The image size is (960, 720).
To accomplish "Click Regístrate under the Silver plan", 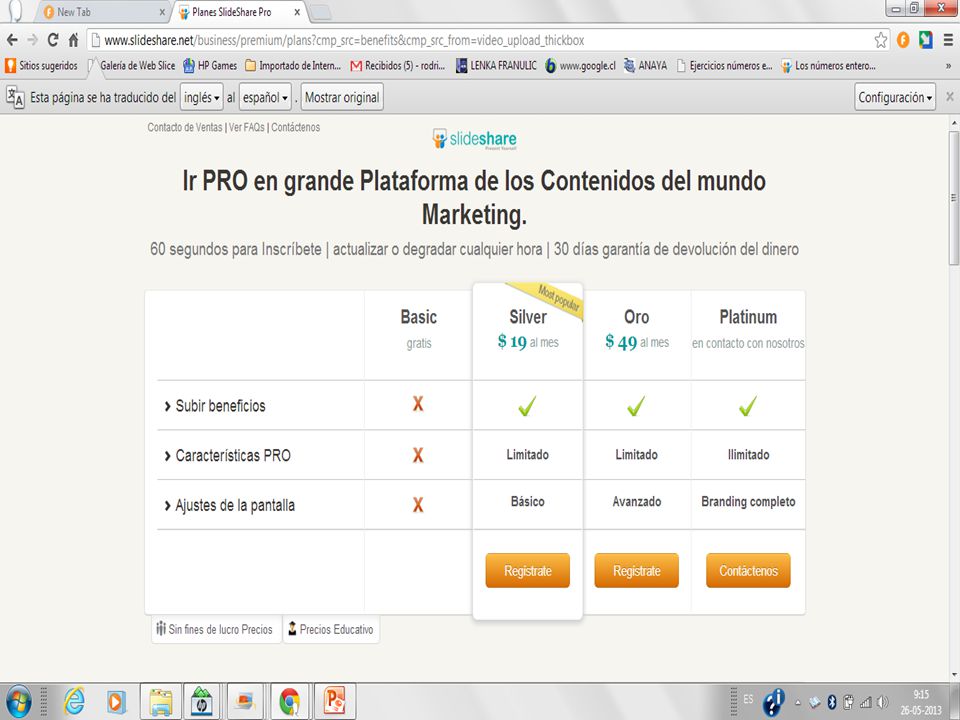I will pos(528,571).
